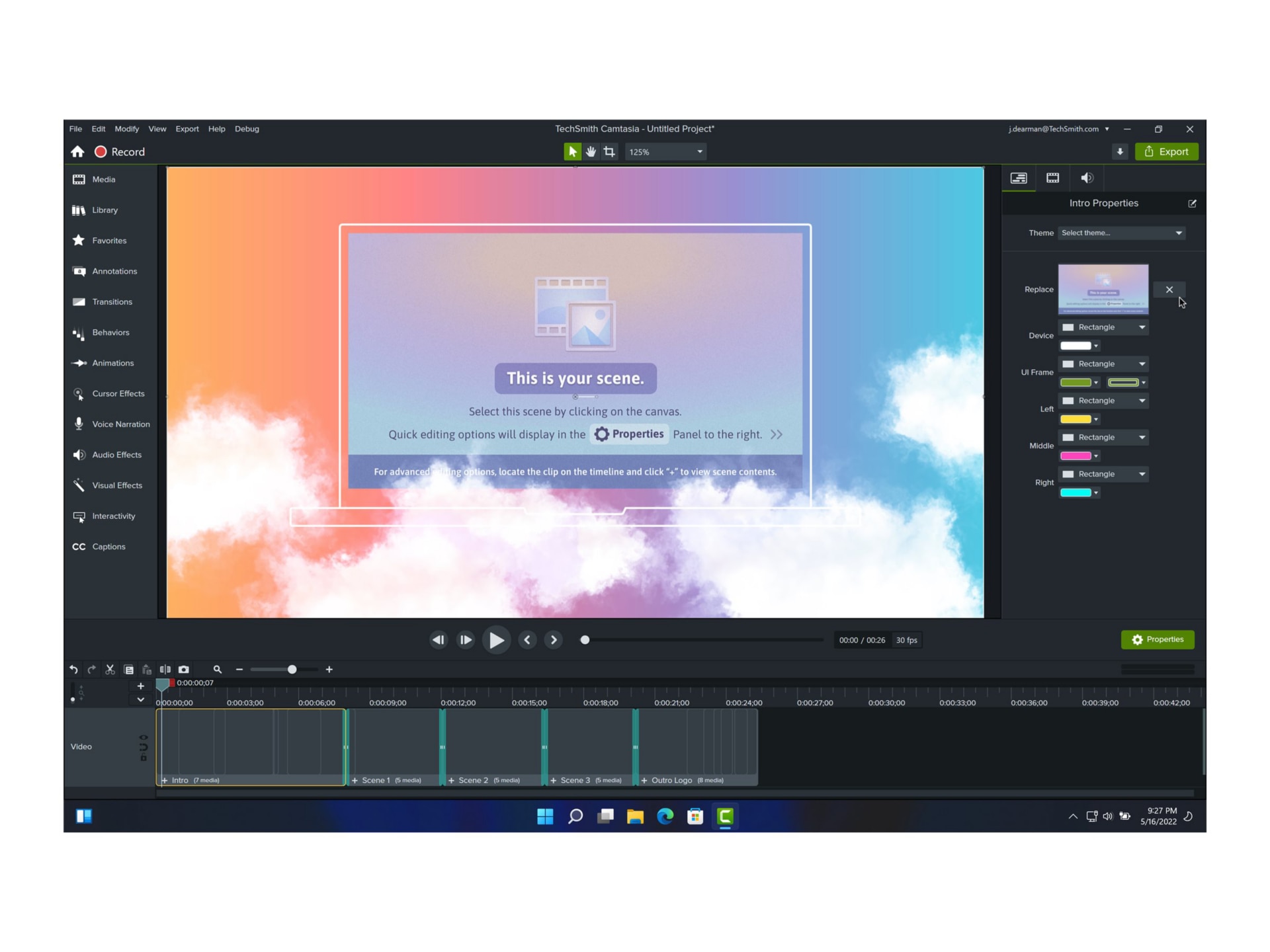
Task: Start a new recording with Record button
Action: point(119,151)
